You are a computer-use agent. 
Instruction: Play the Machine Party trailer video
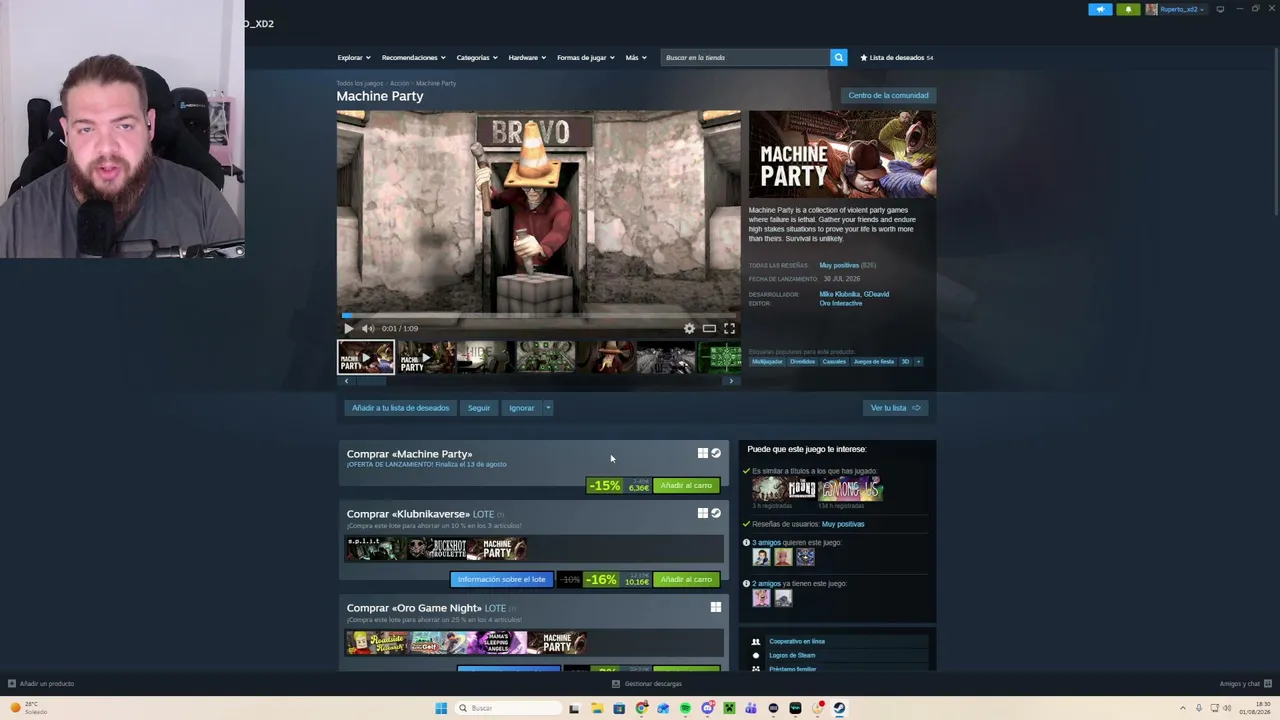tap(348, 328)
